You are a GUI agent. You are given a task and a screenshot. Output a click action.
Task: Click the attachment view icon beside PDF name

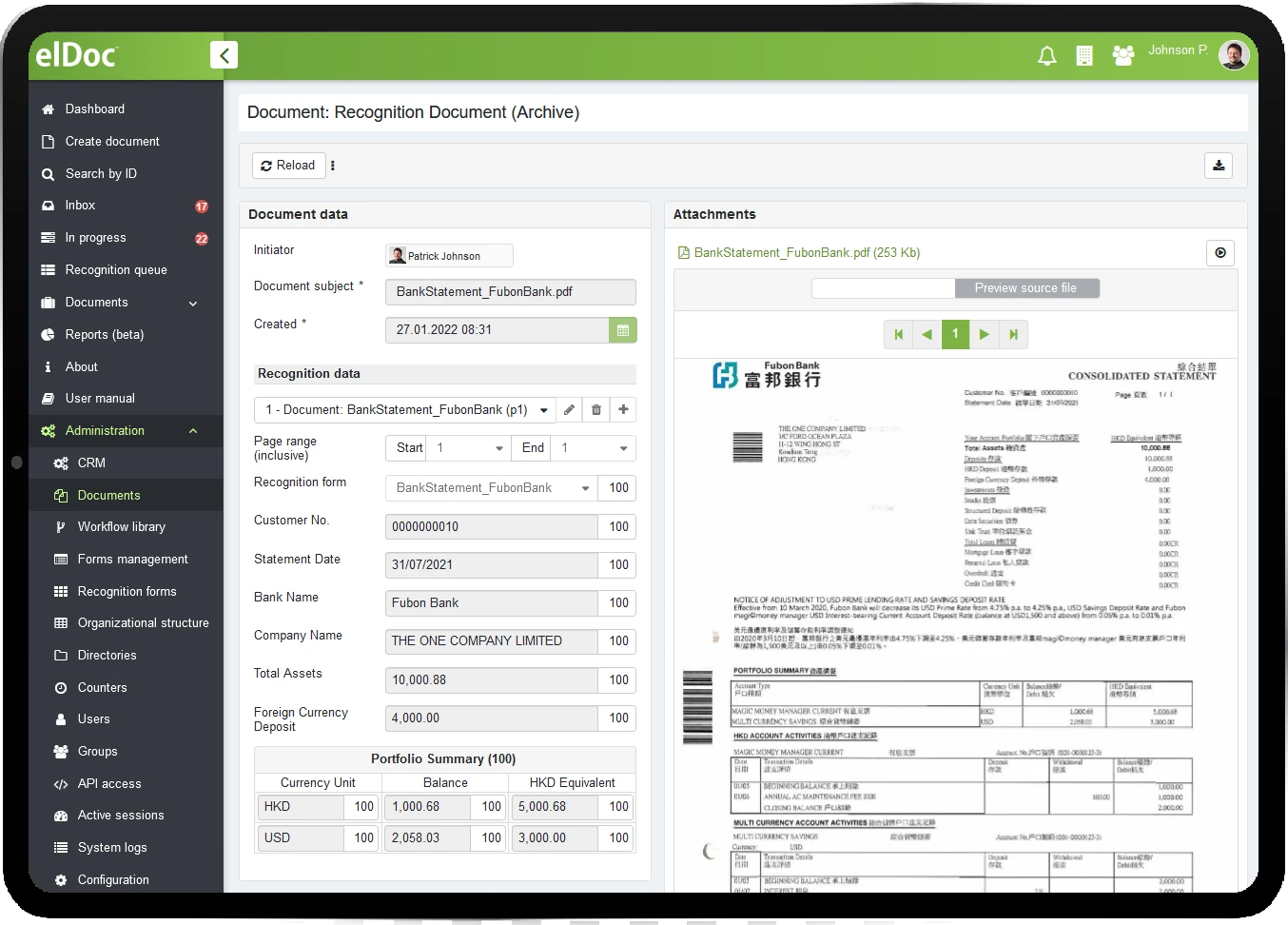click(x=1220, y=253)
